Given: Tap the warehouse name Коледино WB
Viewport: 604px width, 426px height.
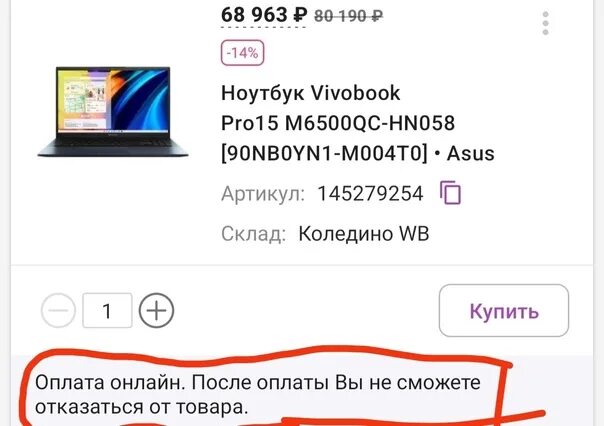Looking at the screenshot, I should point(364,233).
